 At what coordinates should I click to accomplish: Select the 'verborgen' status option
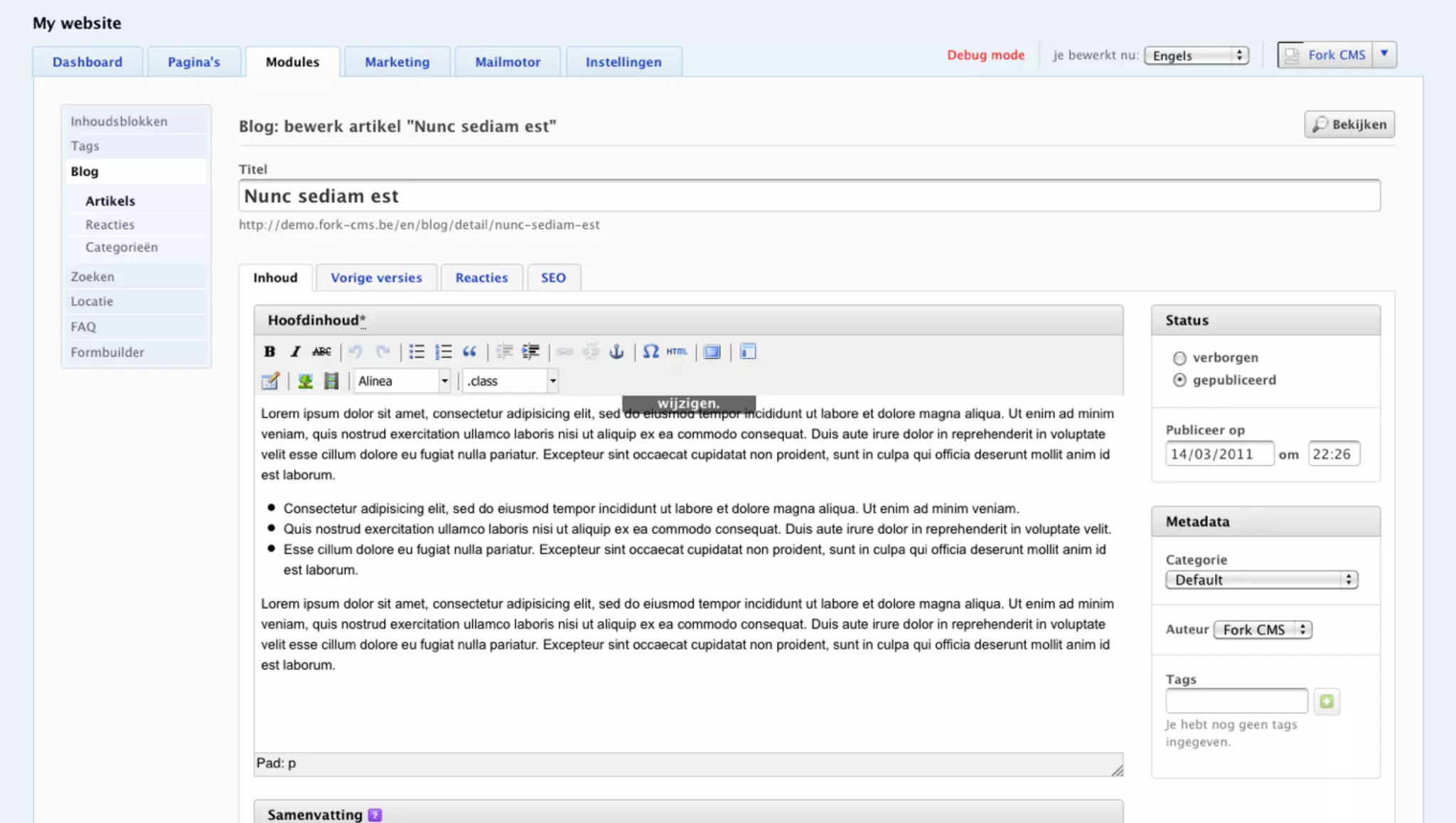[1179, 358]
